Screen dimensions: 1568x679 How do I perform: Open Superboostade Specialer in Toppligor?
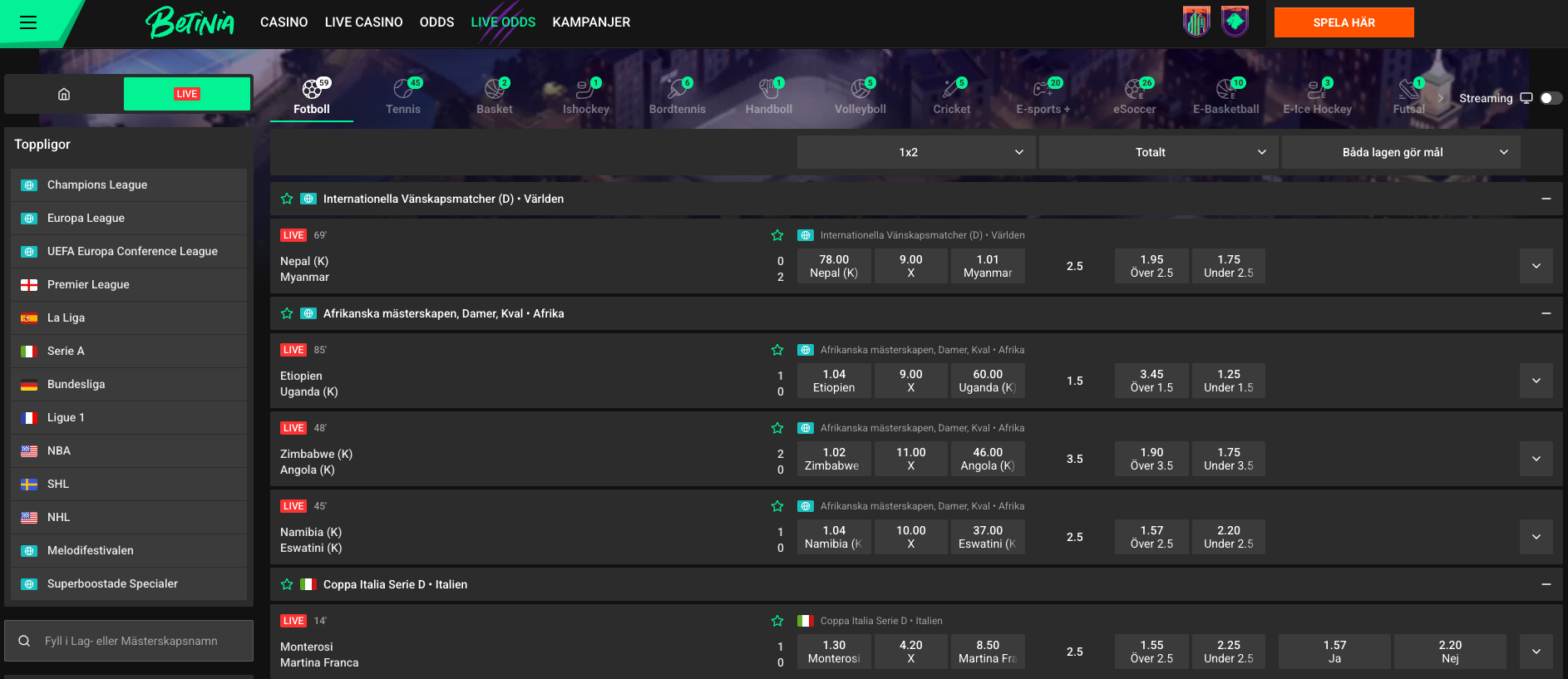point(129,583)
